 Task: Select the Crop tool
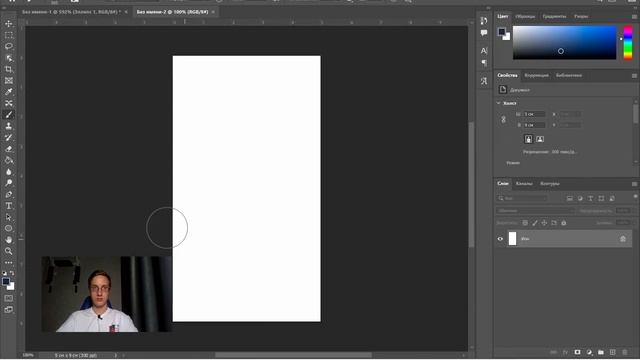9,69
